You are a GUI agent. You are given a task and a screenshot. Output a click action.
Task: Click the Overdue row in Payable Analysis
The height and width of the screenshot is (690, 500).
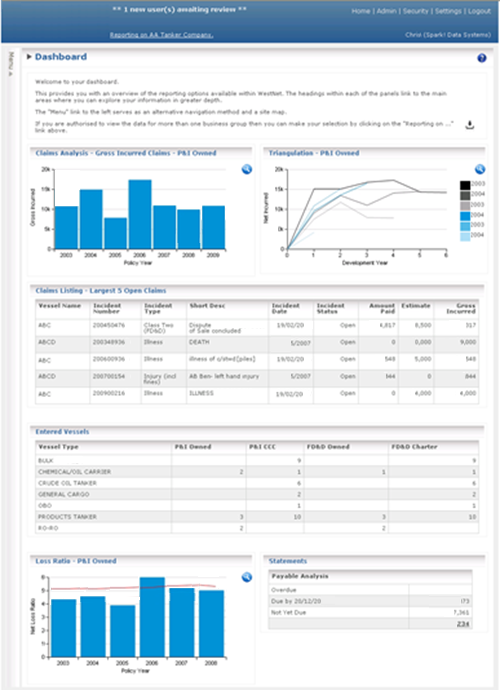[x=370, y=590]
